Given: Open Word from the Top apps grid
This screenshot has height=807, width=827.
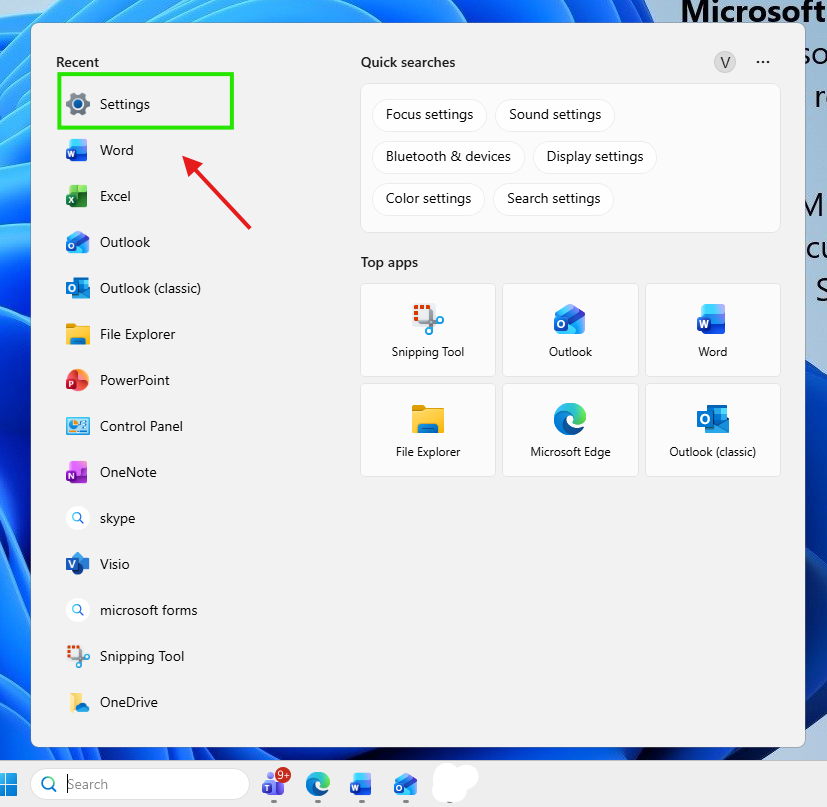Looking at the screenshot, I should point(712,330).
